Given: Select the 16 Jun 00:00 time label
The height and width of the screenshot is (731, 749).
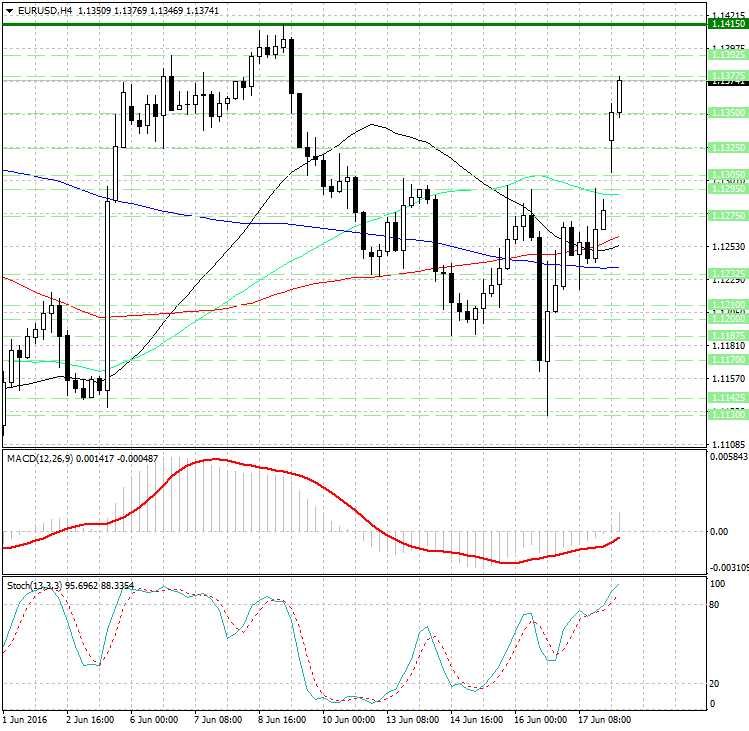Looking at the screenshot, I should pyautogui.click(x=540, y=720).
